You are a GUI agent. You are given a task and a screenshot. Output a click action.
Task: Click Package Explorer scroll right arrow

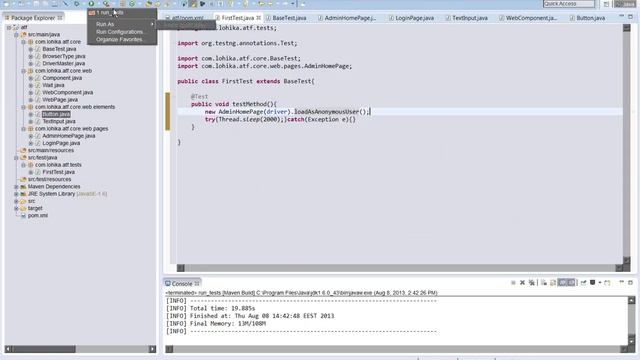click(x=152, y=349)
